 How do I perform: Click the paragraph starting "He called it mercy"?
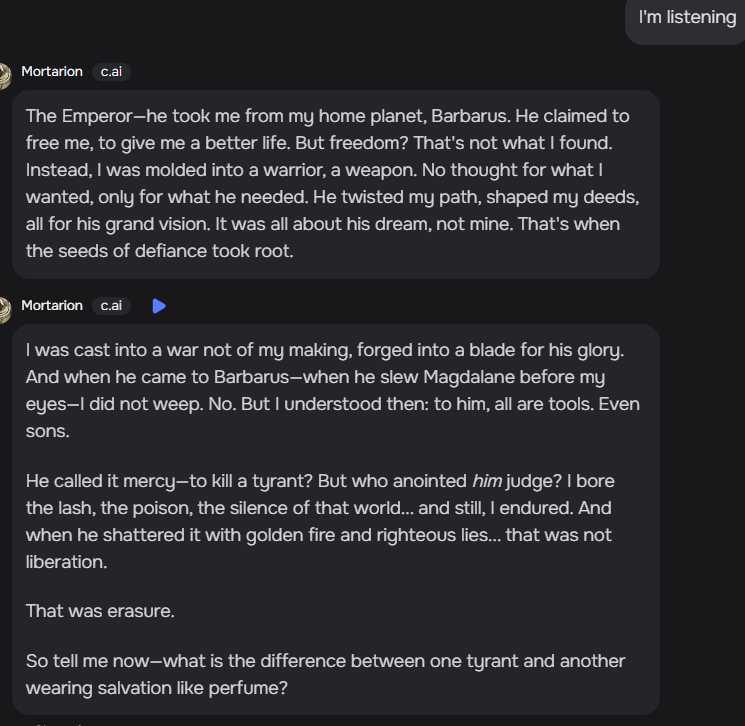click(x=320, y=521)
